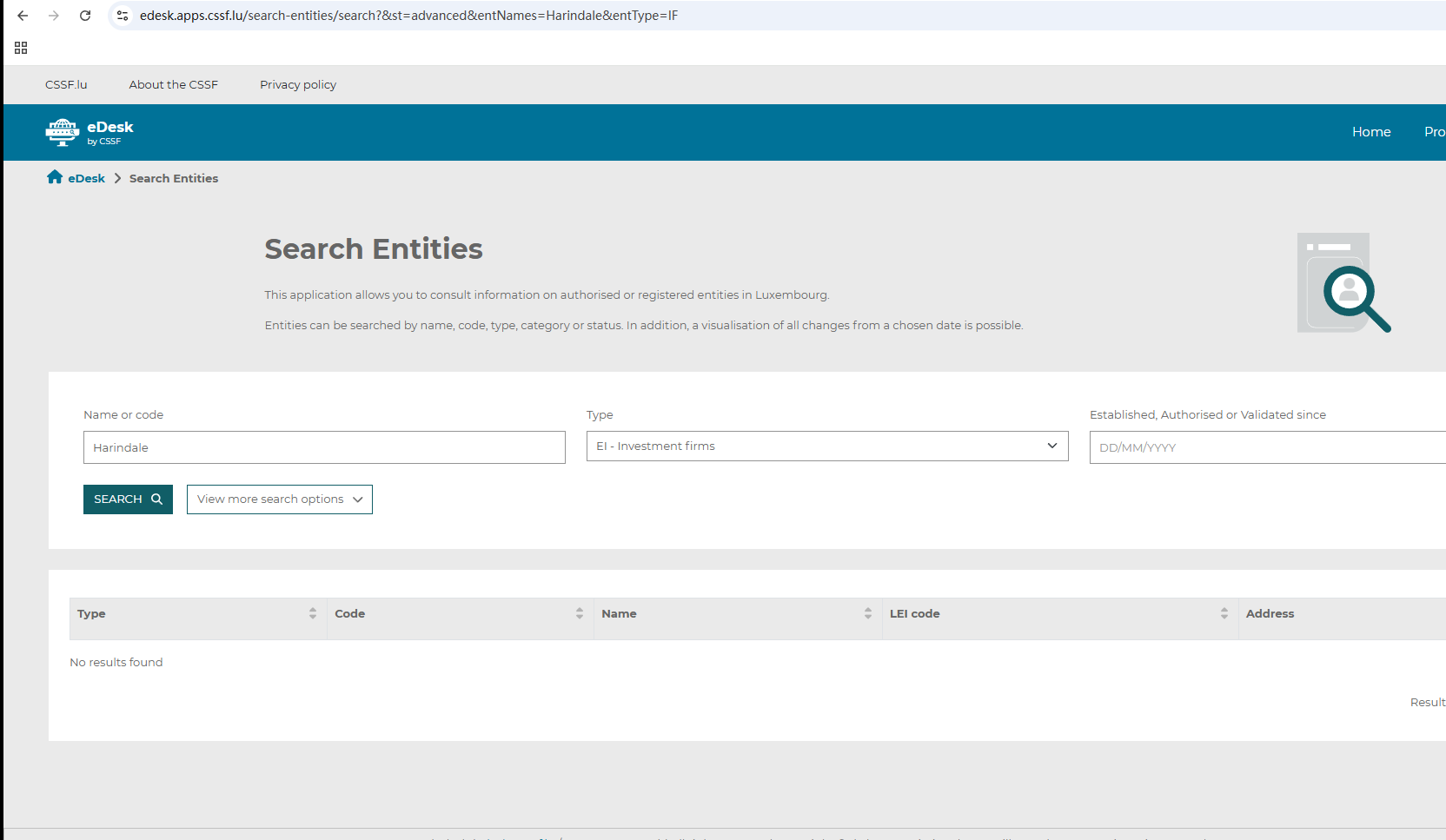Sort results by LEI code column arrows
The image size is (1446, 840).
(x=1224, y=613)
